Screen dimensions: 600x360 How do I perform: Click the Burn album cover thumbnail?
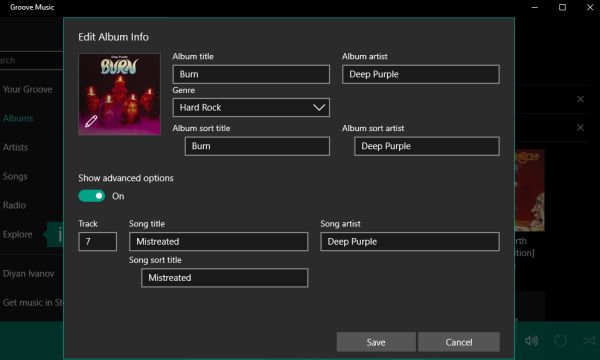pyautogui.click(x=119, y=94)
